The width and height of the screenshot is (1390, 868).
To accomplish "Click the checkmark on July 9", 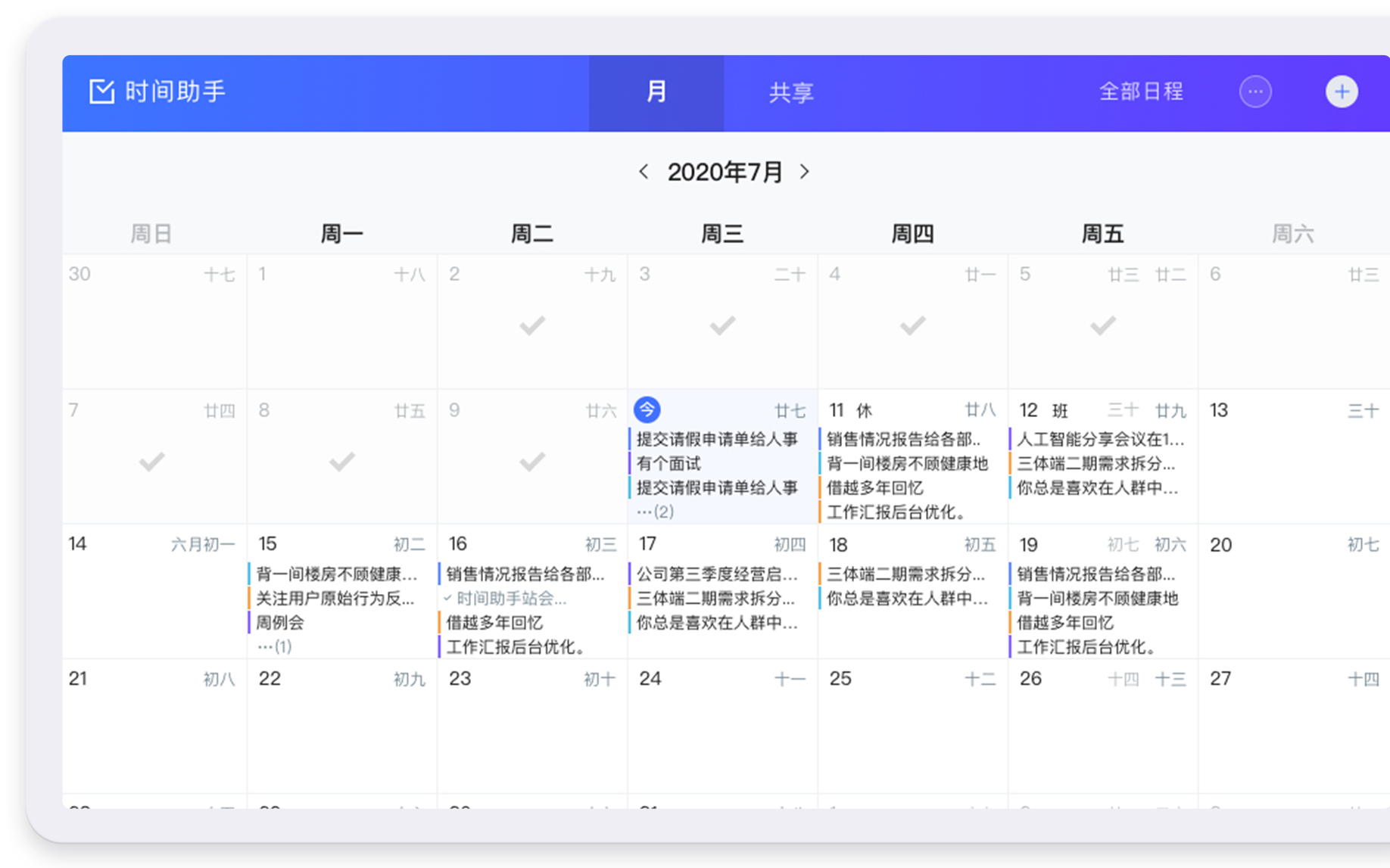I will pos(532,461).
